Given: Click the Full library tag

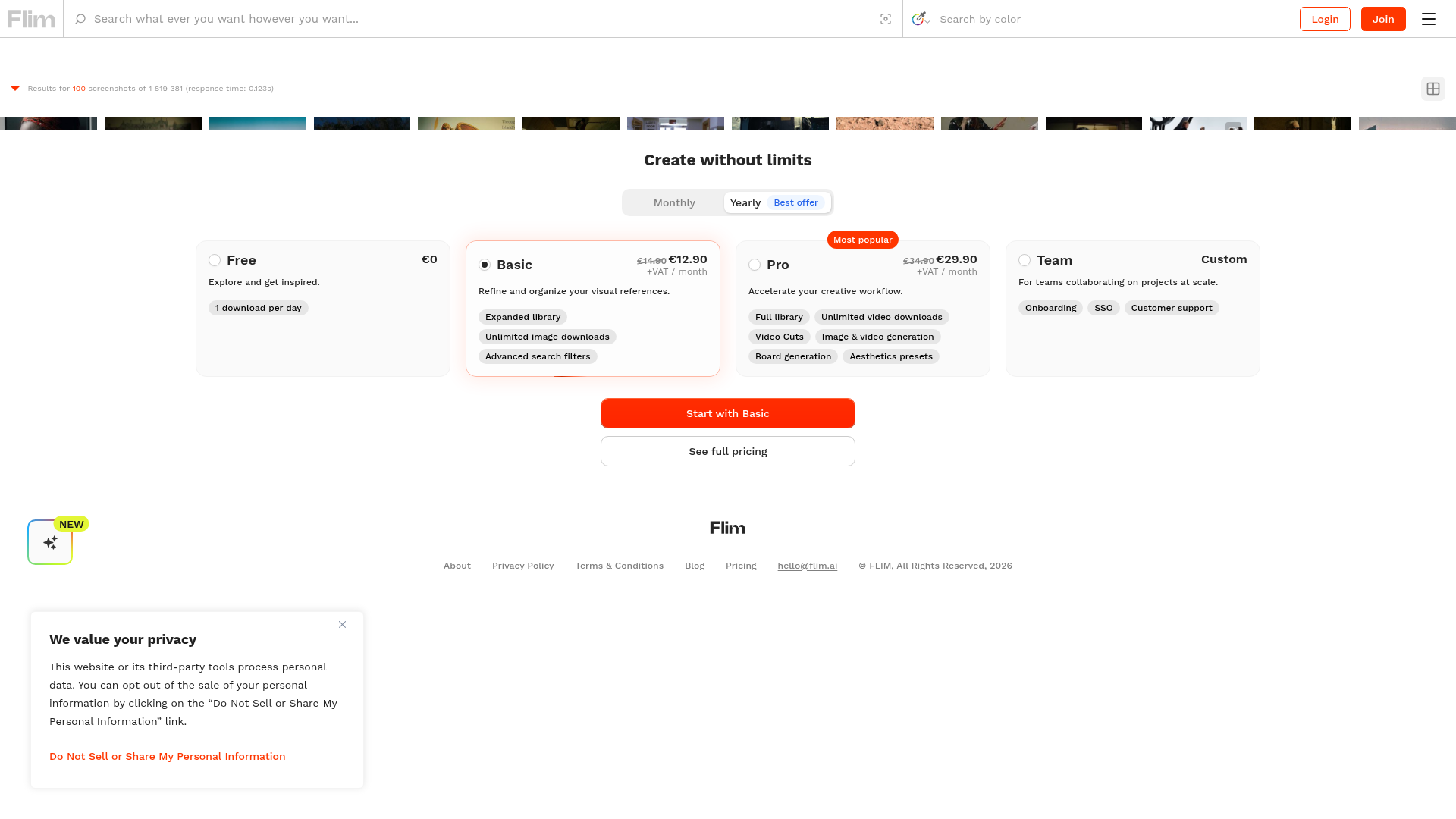Looking at the screenshot, I should (779, 317).
